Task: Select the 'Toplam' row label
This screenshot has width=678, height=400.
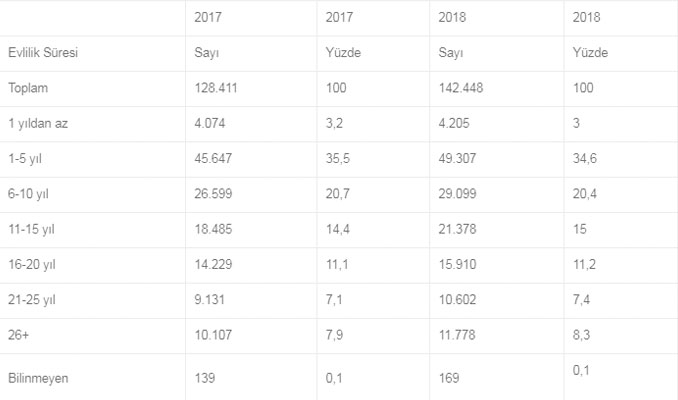Action: tap(29, 89)
